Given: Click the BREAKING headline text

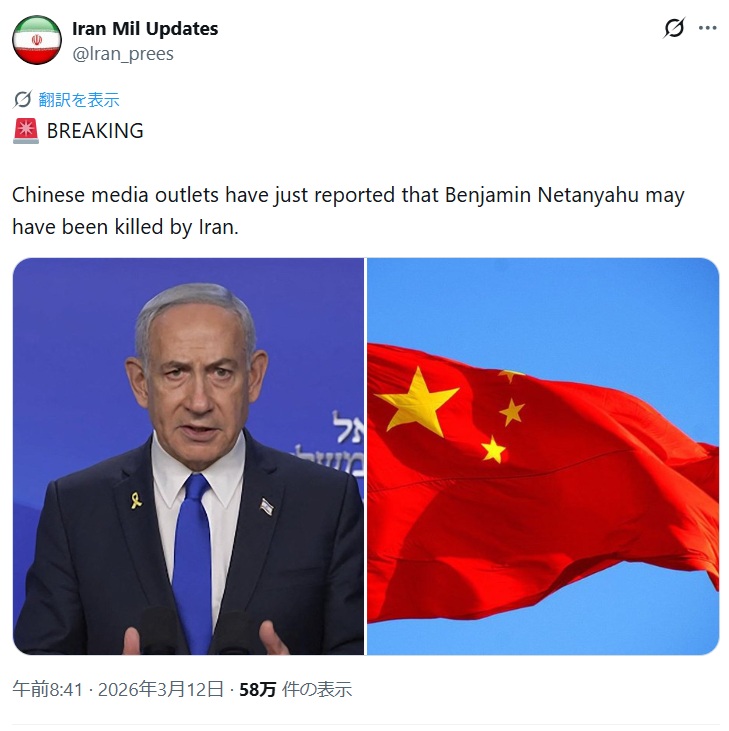Looking at the screenshot, I should 95,131.
